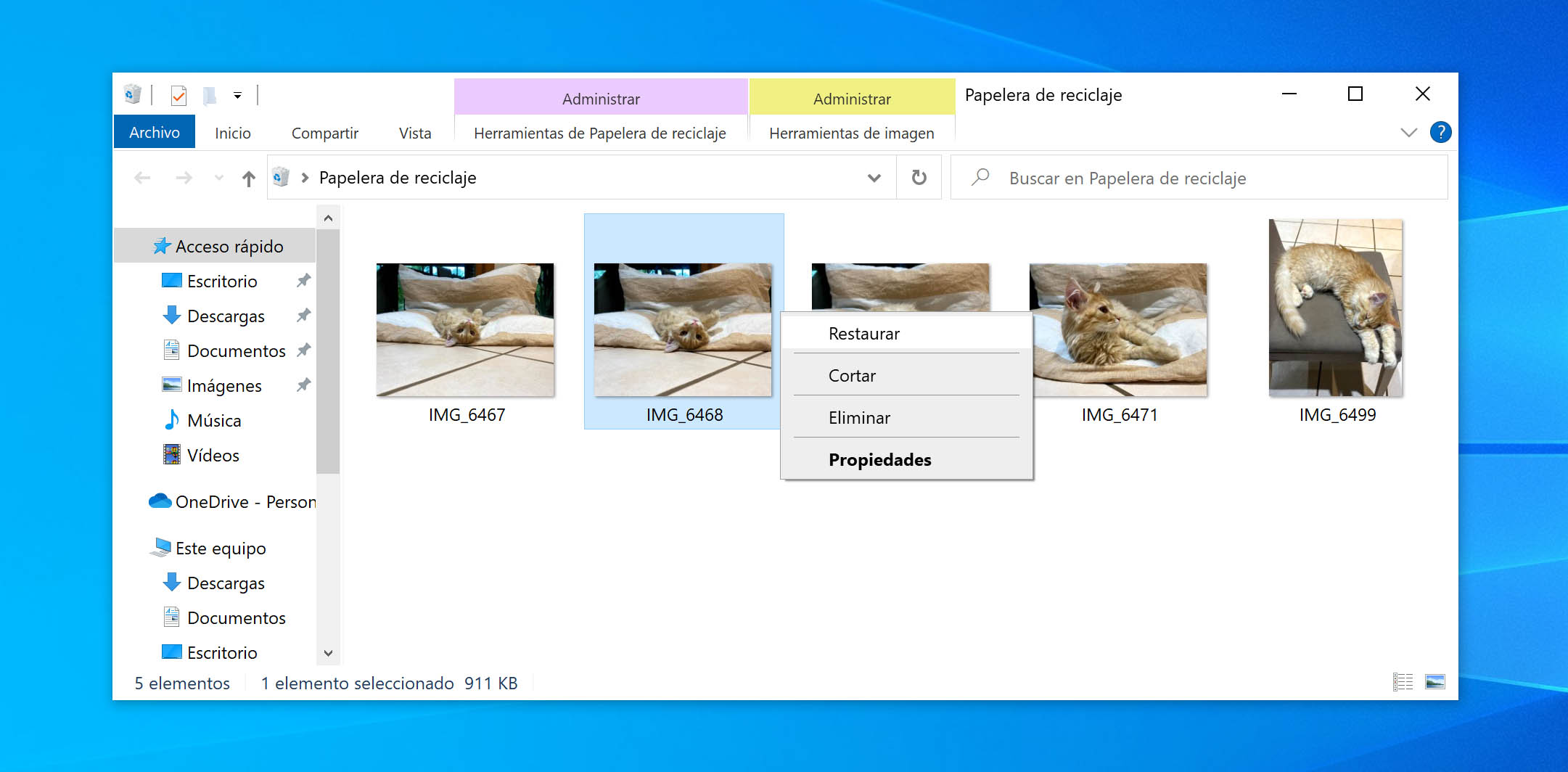Expand the address bar path chevron
The width and height of the screenshot is (1568, 772).
tap(305, 178)
